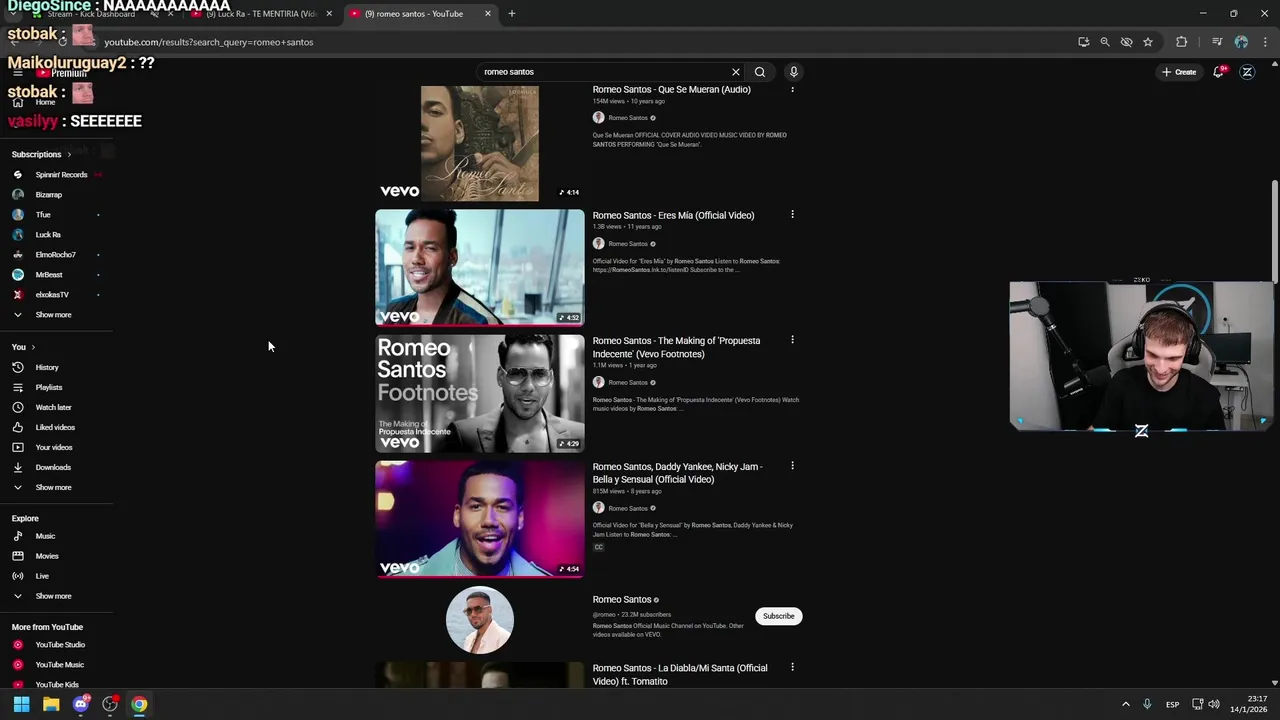This screenshot has height=720, width=1280.
Task: Open Windows Start menu
Action: pyautogui.click(x=21, y=704)
